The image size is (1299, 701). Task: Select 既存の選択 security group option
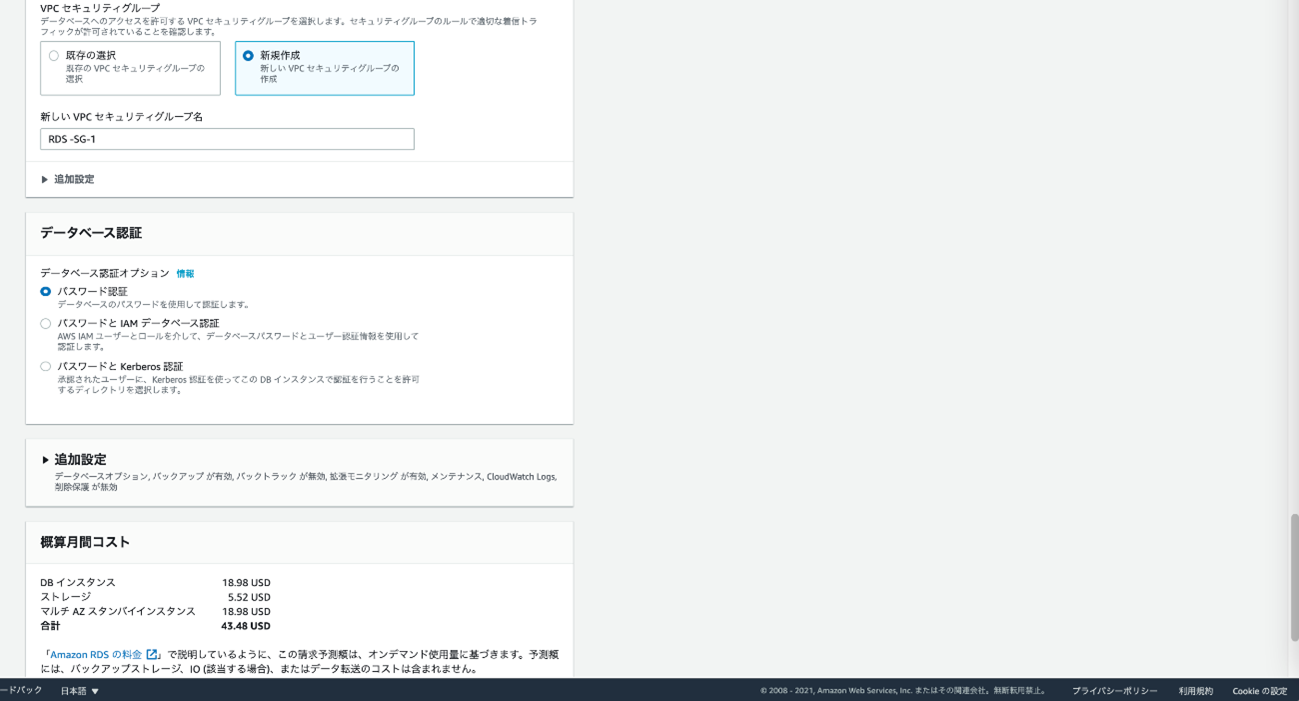point(54,56)
